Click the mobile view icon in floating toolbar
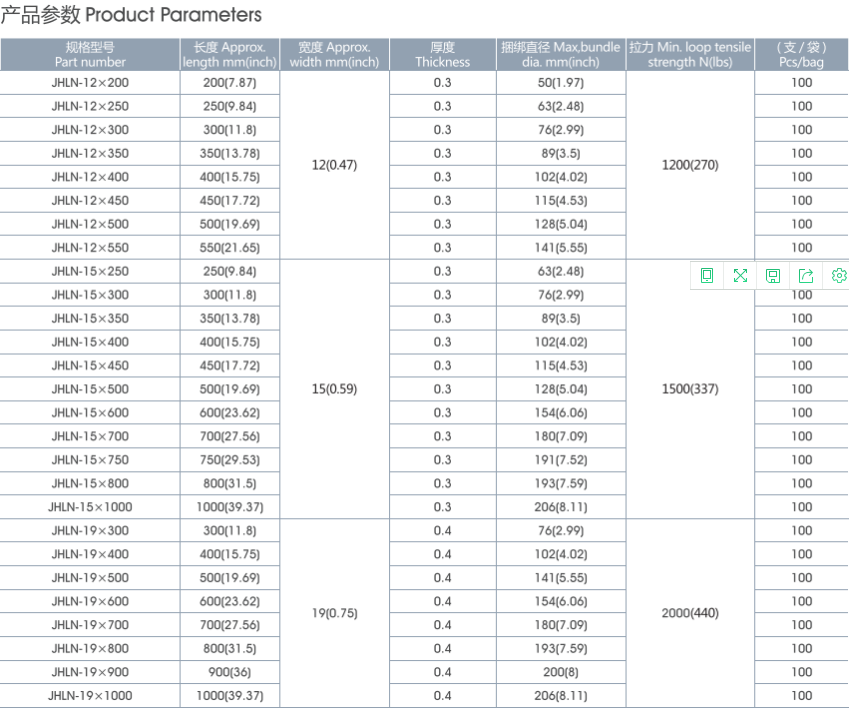The height and width of the screenshot is (711, 849). (x=707, y=276)
